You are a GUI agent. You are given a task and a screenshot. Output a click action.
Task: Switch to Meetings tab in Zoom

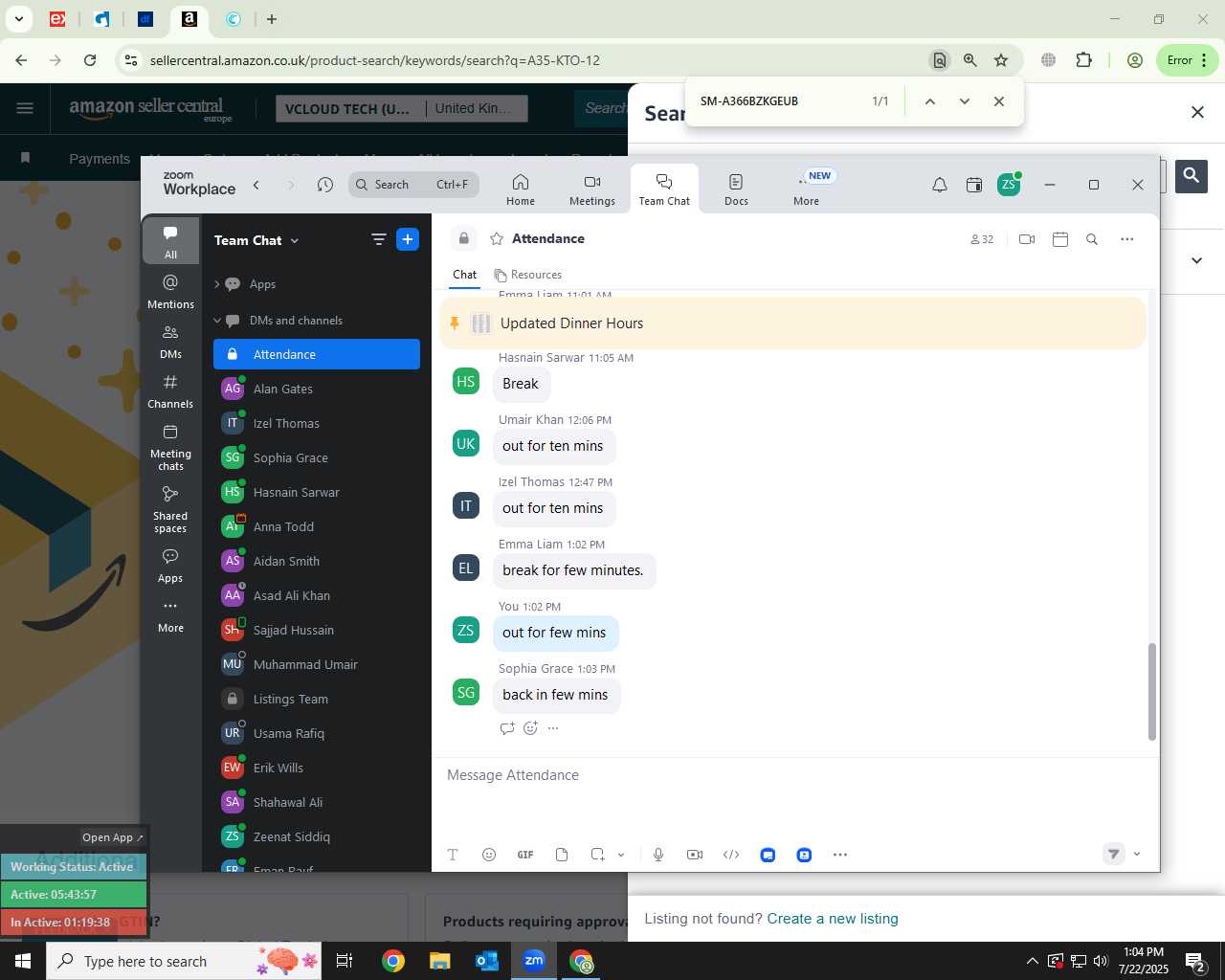pos(592,189)
